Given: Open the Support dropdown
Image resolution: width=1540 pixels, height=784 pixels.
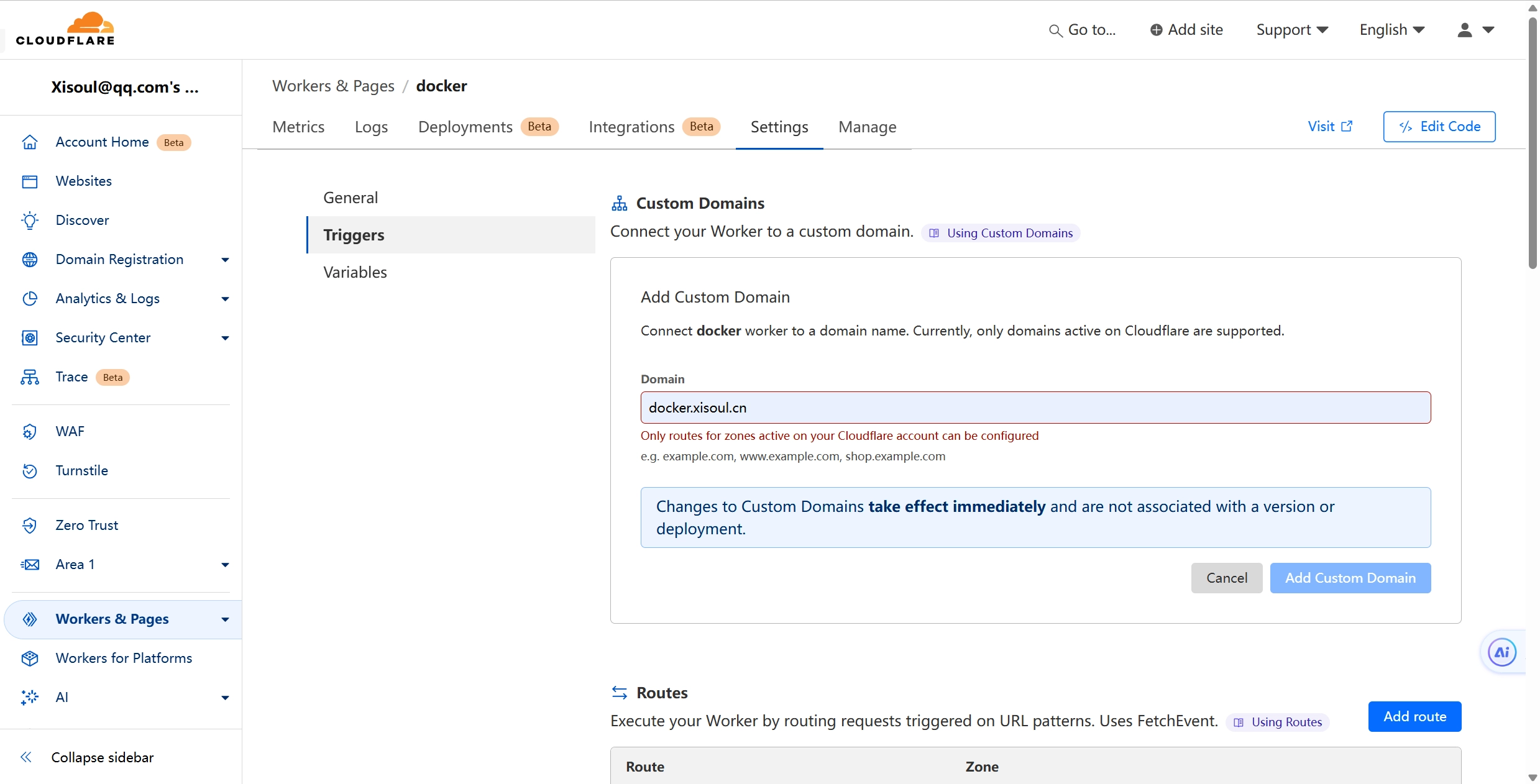Looking at the screenshot, I should pos(1292,30).
